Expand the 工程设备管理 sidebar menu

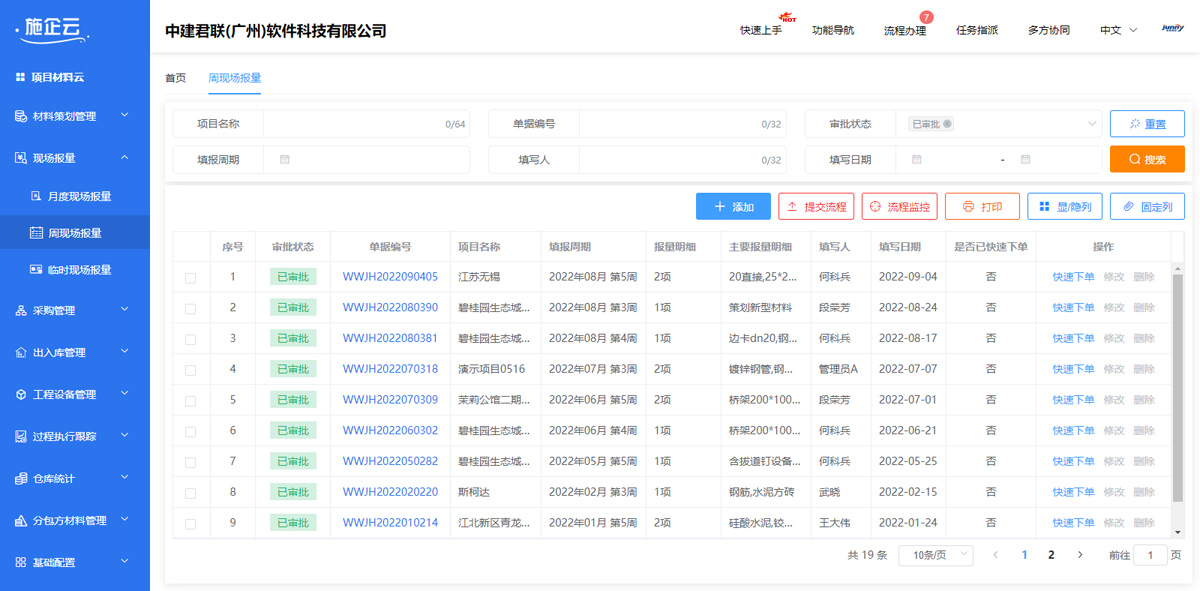125,395
